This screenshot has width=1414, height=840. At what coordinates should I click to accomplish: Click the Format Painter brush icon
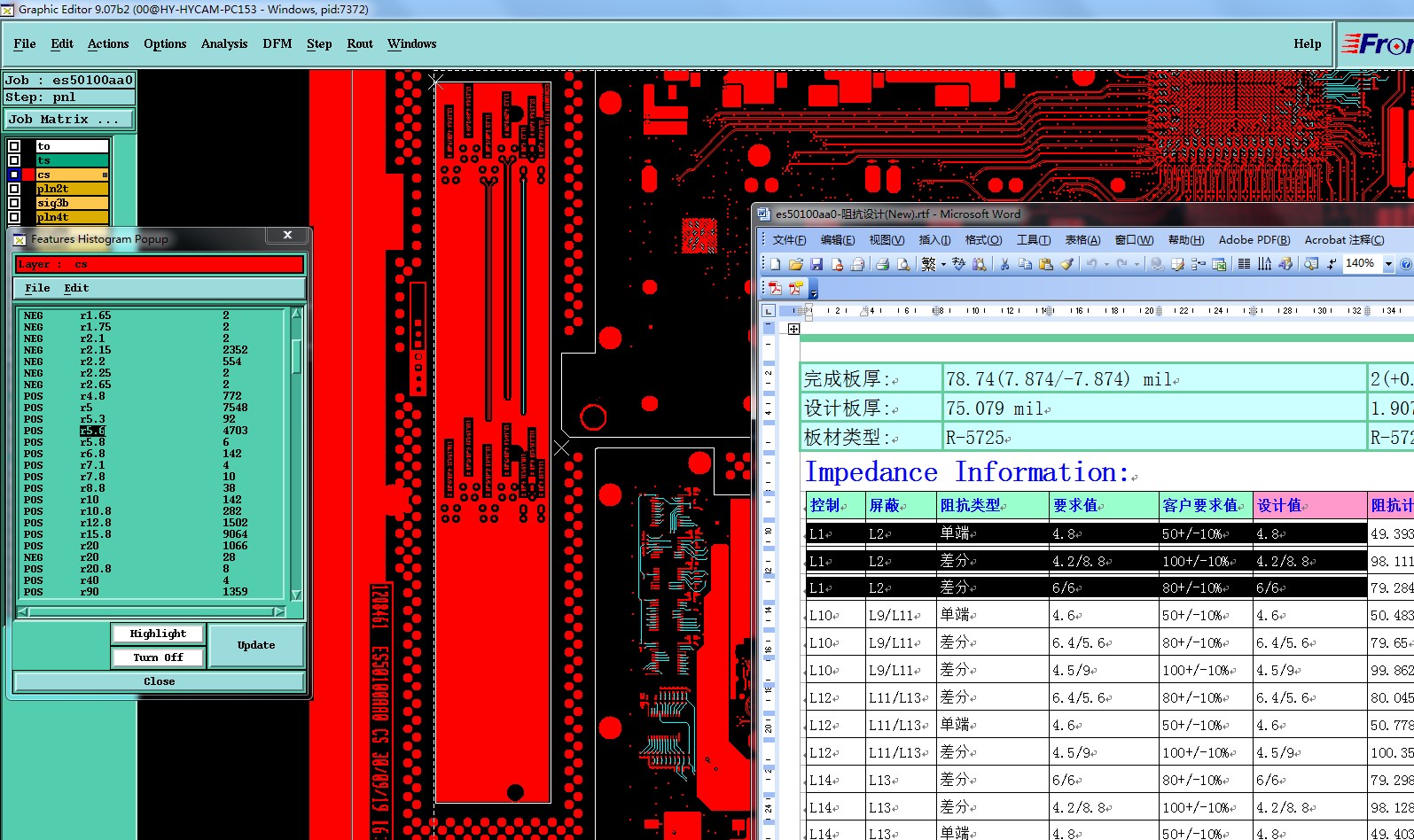(1066, 264)
